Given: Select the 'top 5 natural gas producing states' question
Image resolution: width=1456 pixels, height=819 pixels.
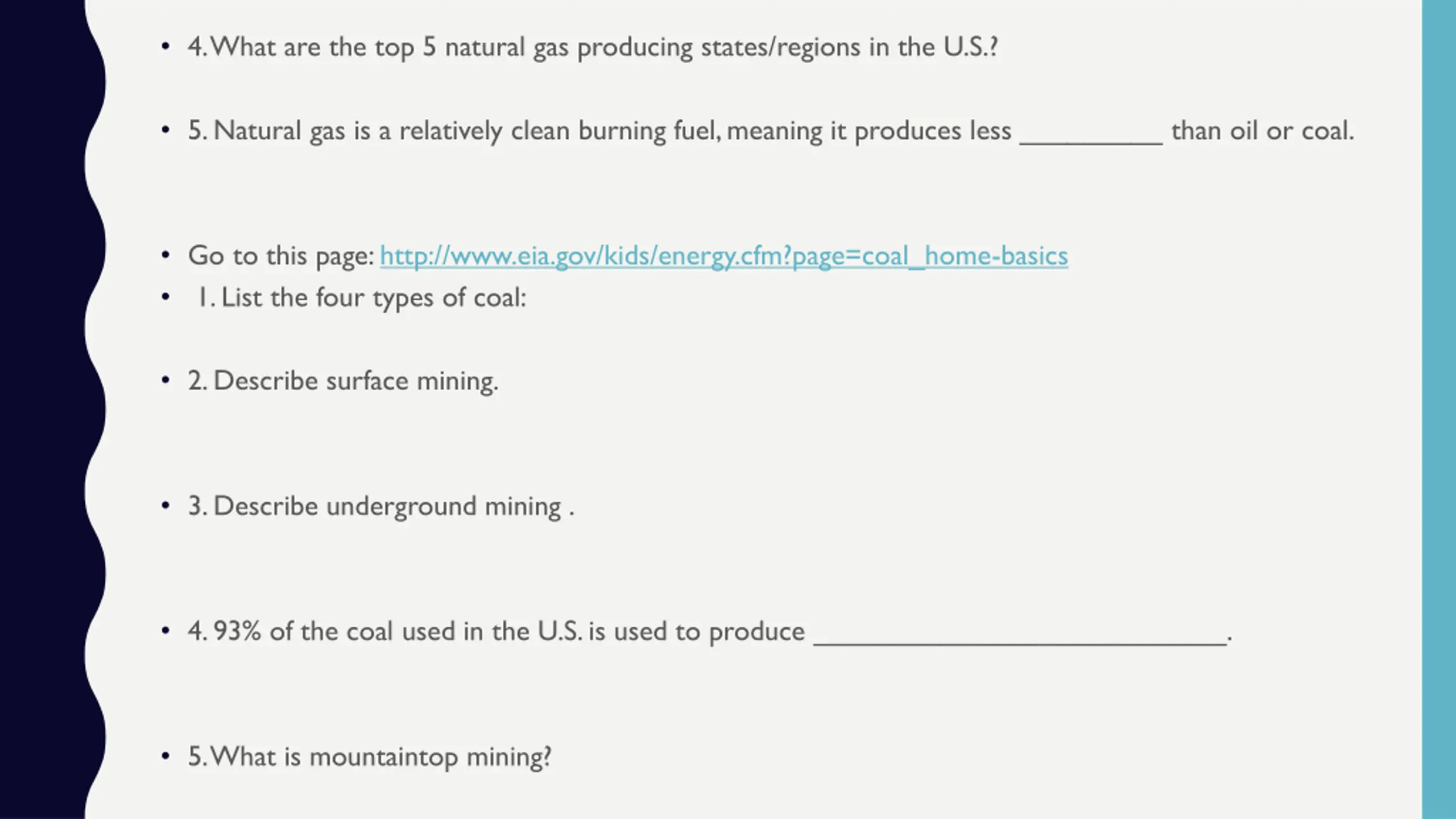Looking at the screenshot, I should click(593, 47).
